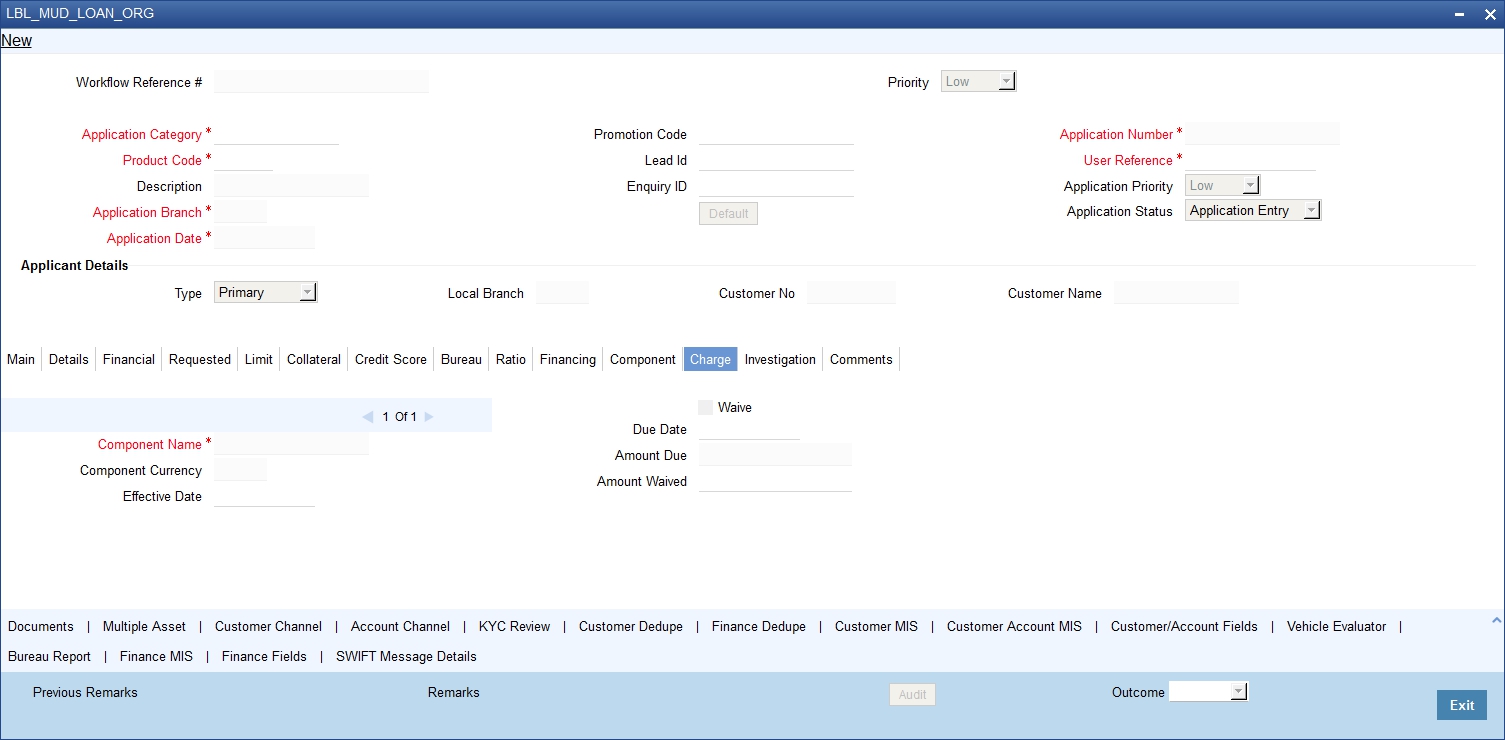This screenshot has height=740, width=1505.
Task: Open the Bureau Report link
Action: point(49,656)
